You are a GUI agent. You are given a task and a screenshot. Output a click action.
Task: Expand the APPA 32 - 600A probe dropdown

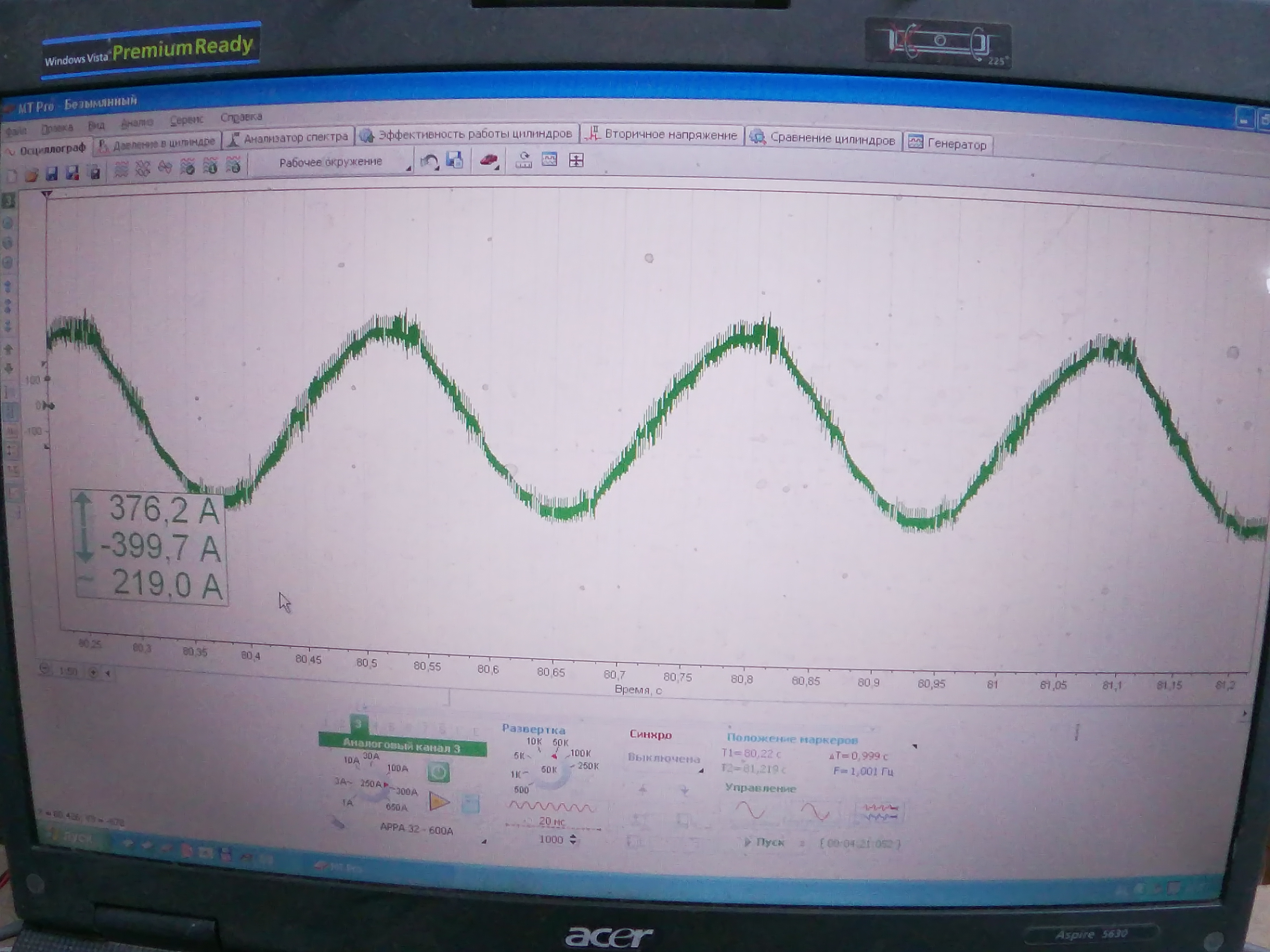point(484,841)
